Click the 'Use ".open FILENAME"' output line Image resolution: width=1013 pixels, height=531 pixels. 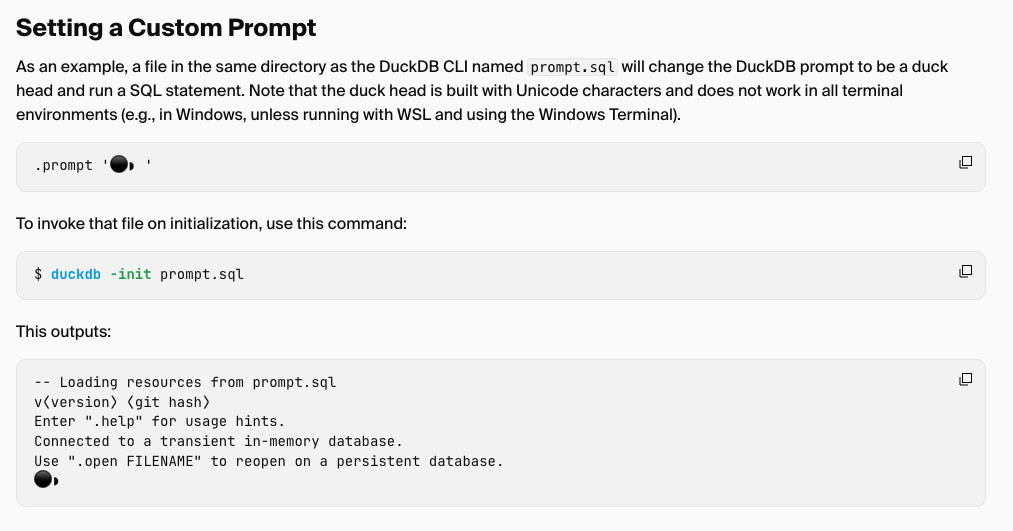(269, 461)
